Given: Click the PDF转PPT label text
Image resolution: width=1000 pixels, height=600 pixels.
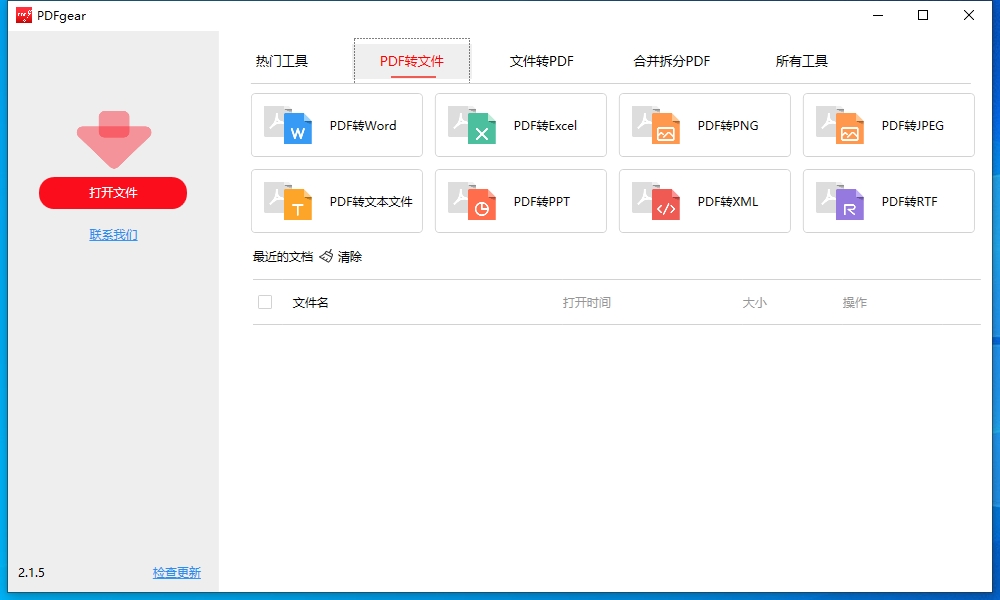Looking at the screenshot, I should tap(541, 201).
